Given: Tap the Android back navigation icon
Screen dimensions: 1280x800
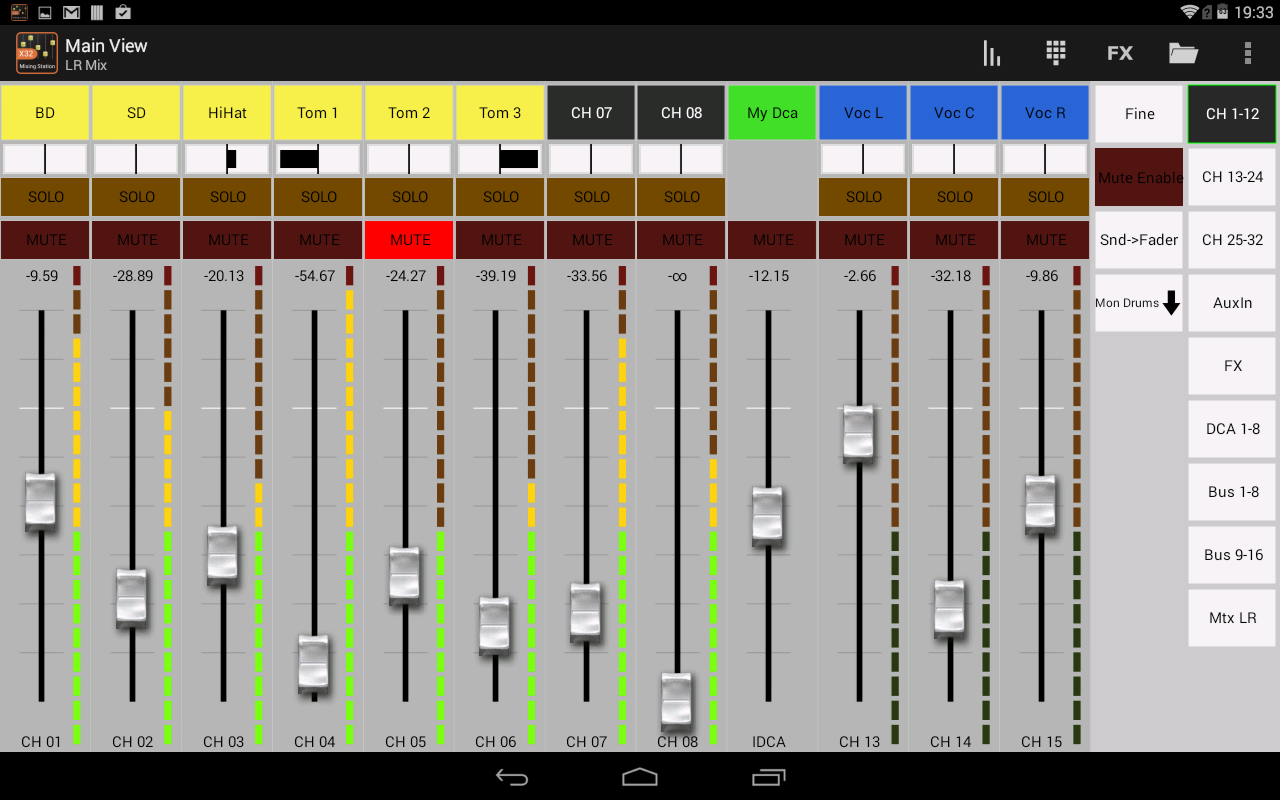Looking at the screenshot, I should pyautogui.click(x=512, y=777).
